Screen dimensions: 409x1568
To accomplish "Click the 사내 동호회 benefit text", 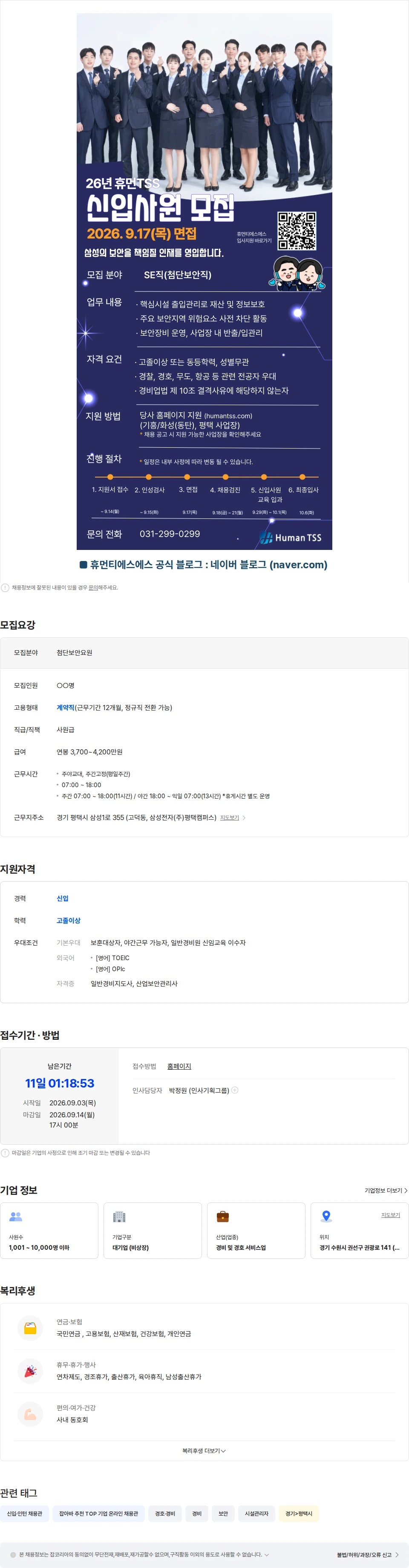I will click(x=72, y=1419).
